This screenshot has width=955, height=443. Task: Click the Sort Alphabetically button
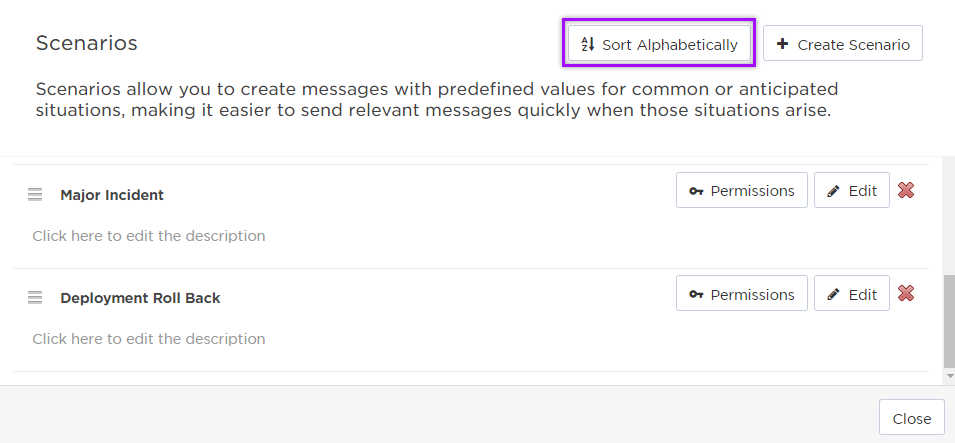[x=659, y=44]
